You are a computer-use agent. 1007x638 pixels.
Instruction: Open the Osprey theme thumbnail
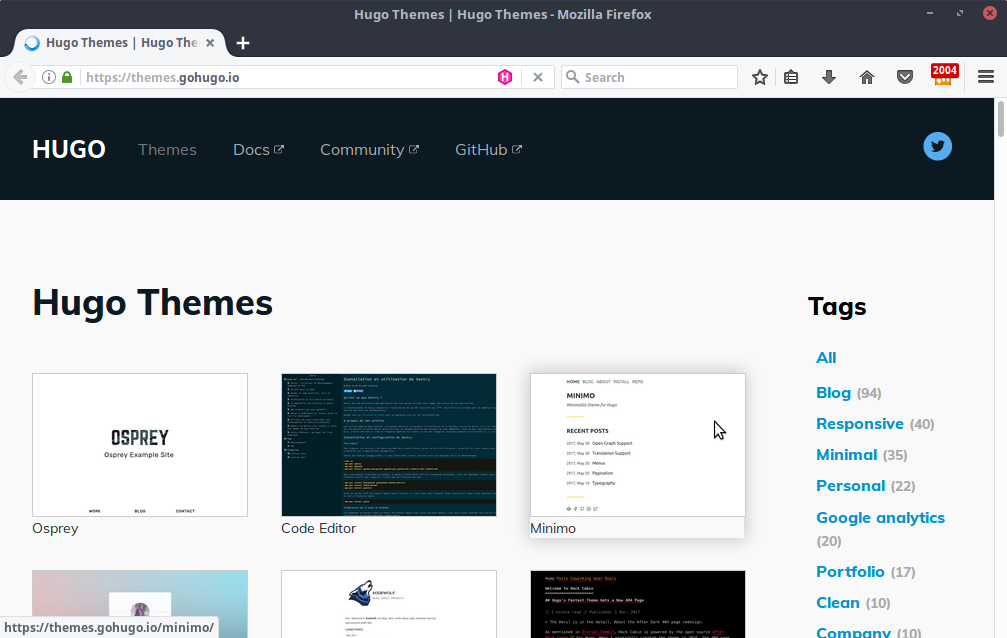pyautogui.click(x=140, y=445)
